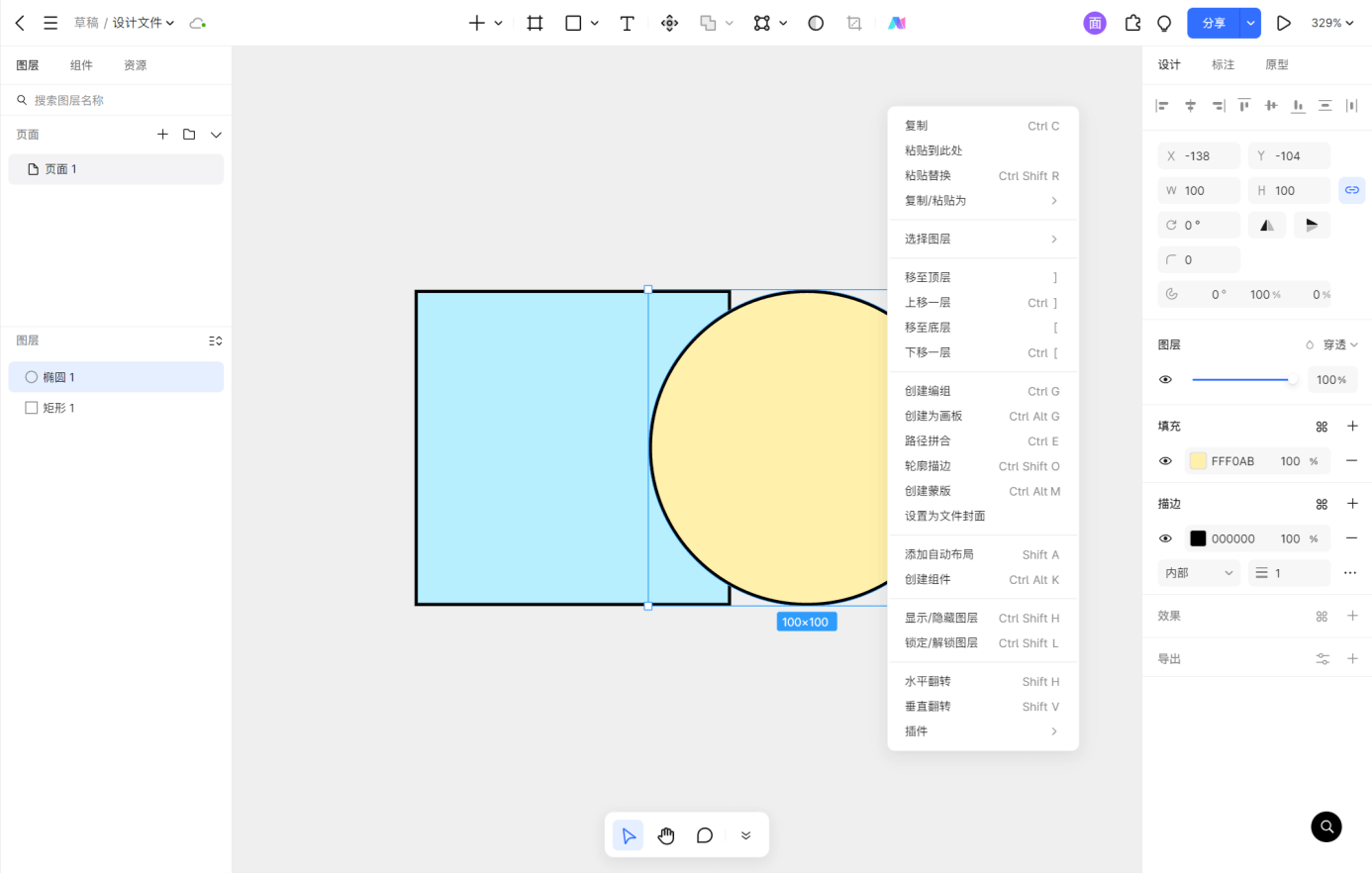Expand the bottom toolbar double chevron

(x=745, y=835)
